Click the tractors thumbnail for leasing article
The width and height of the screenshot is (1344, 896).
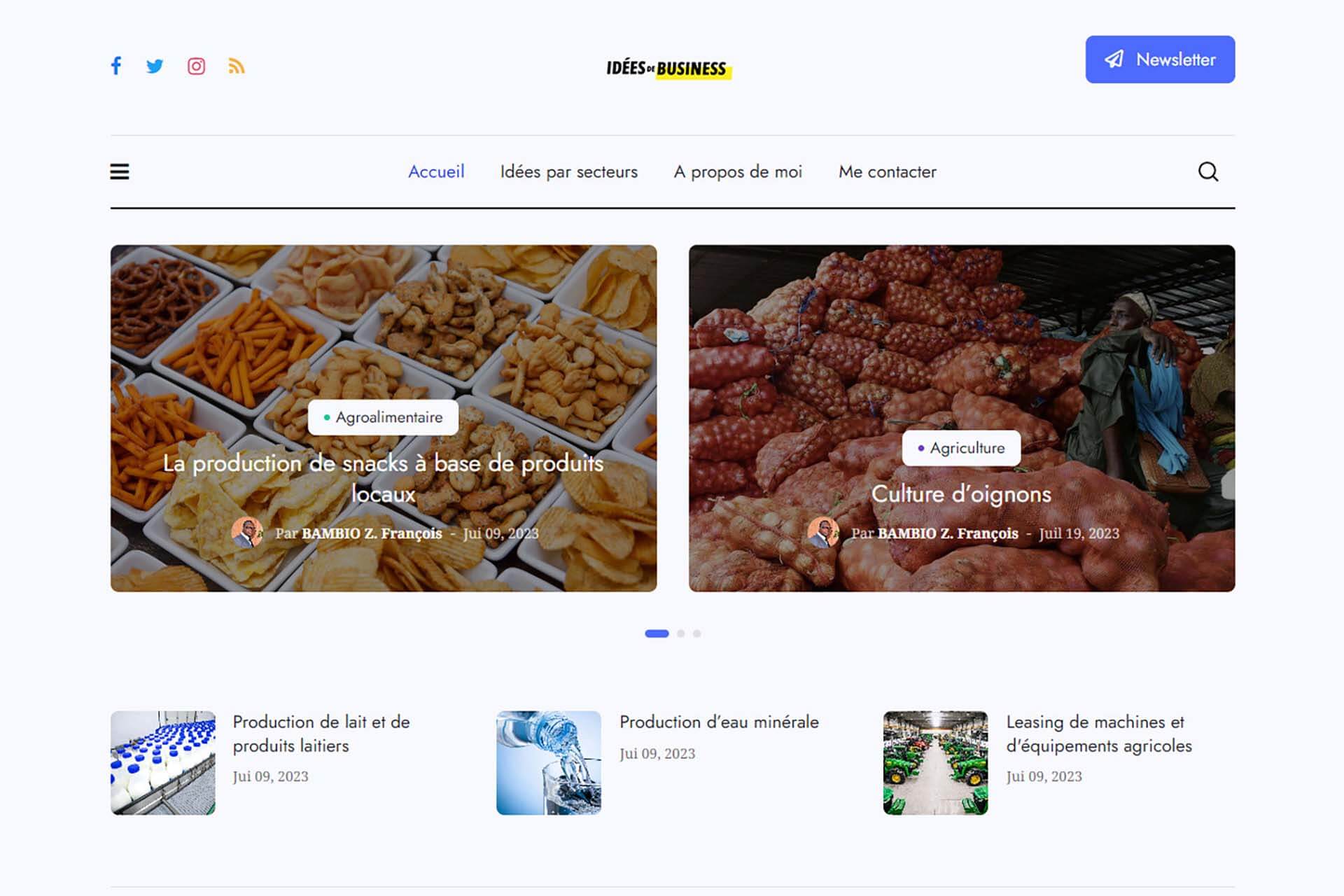pyautogui.click(x=935, y=763)
